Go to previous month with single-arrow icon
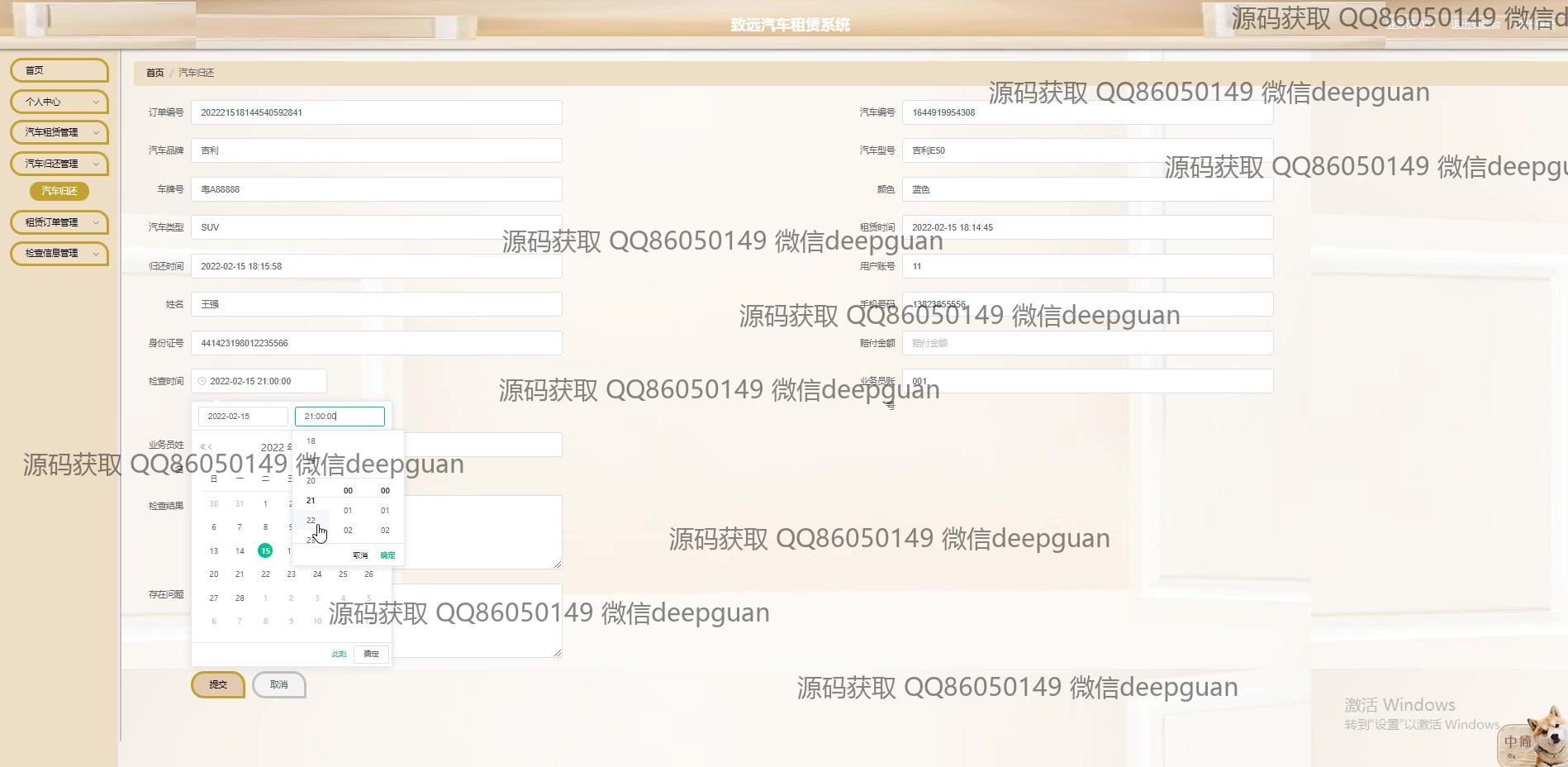Screen dimensions: 1568x767 pos(211,446)
